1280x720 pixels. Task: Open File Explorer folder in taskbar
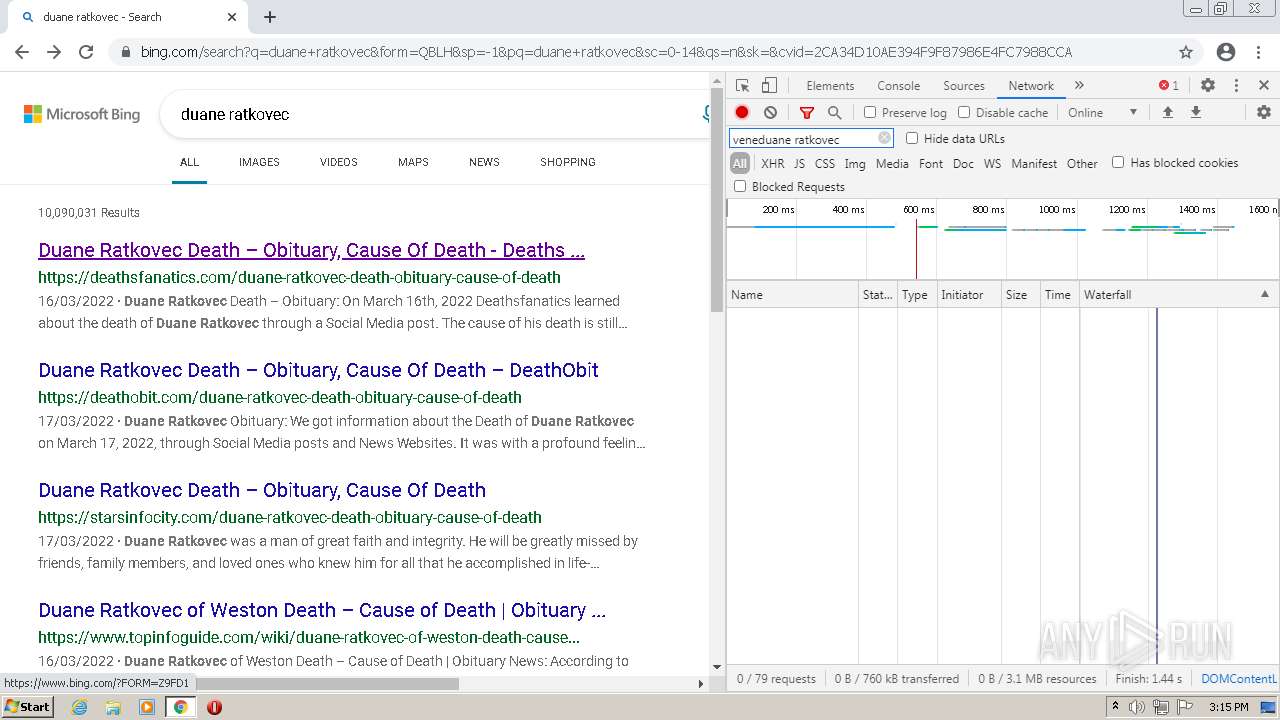point(113,707)
